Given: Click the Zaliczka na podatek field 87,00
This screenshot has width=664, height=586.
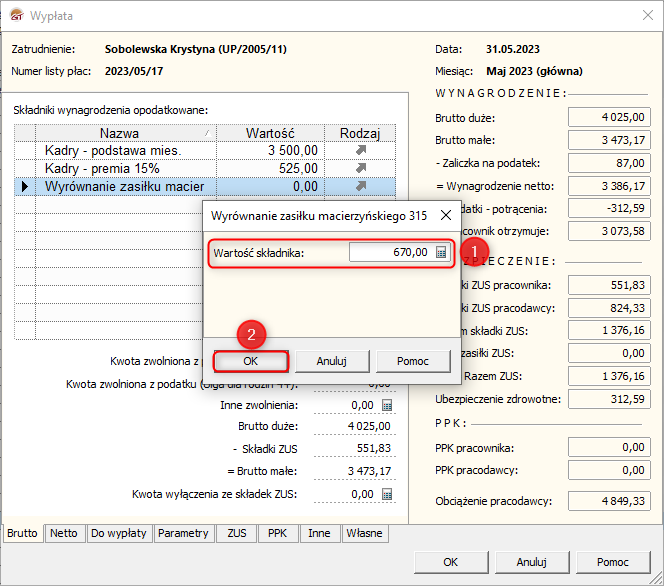Looking at the screenshot, I should [x=609, y=163].
